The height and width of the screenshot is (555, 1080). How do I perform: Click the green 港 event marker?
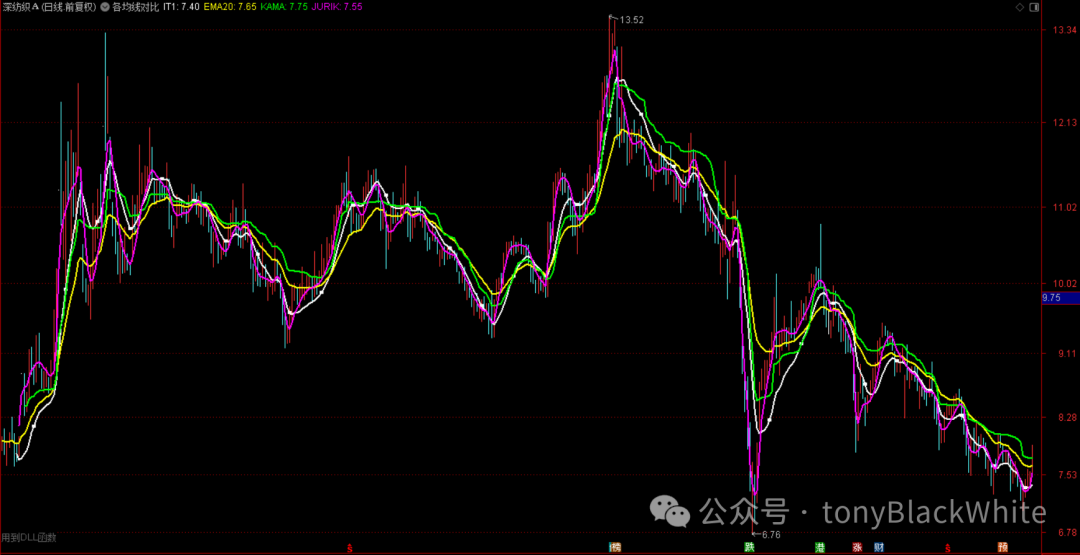820,548
